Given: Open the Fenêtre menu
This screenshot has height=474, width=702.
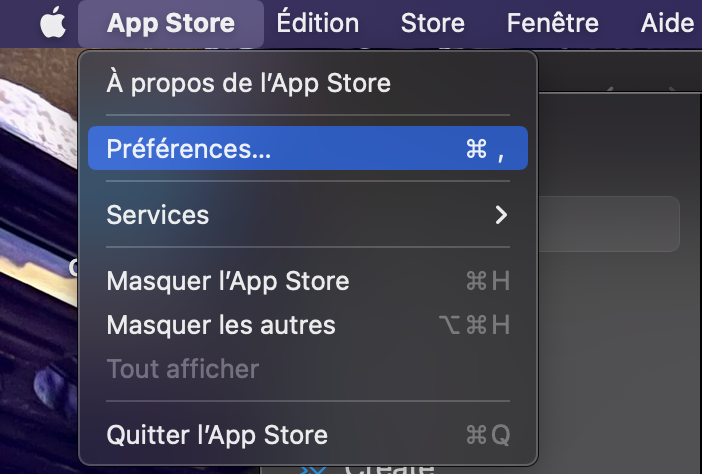Looking at the screenshot, I should click(x=552, y=23).
